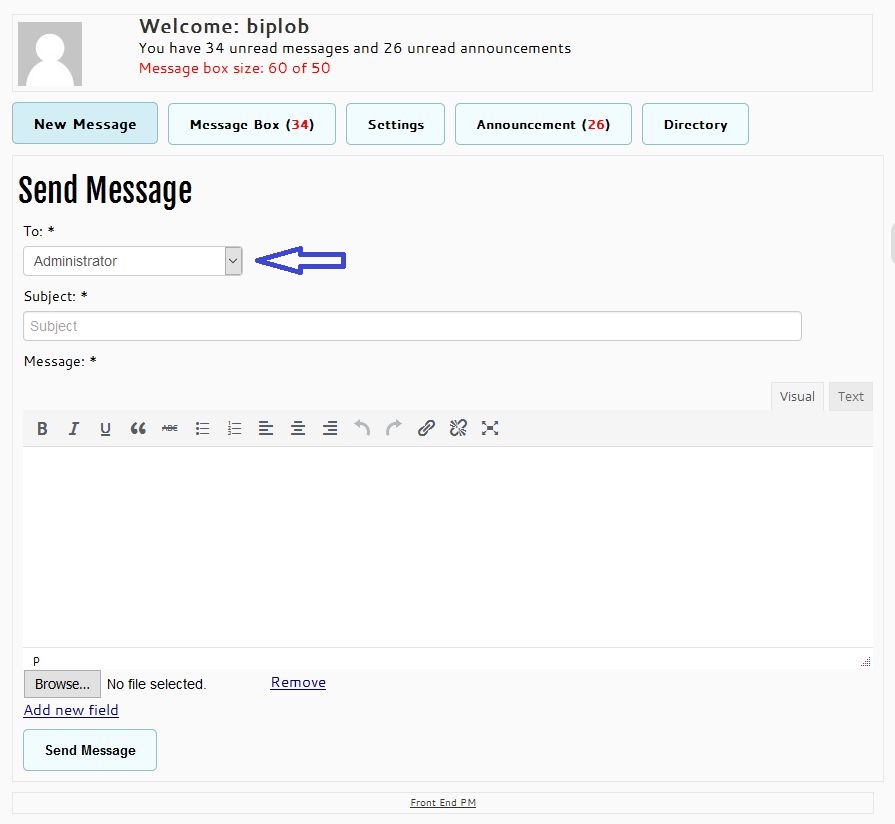
Task: Click the P element path indicator
Action: tap(36, 661)
